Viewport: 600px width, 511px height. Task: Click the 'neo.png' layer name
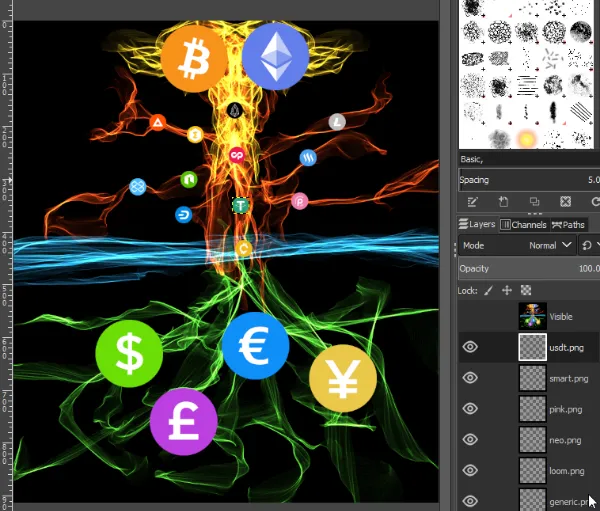coord(565,440)
